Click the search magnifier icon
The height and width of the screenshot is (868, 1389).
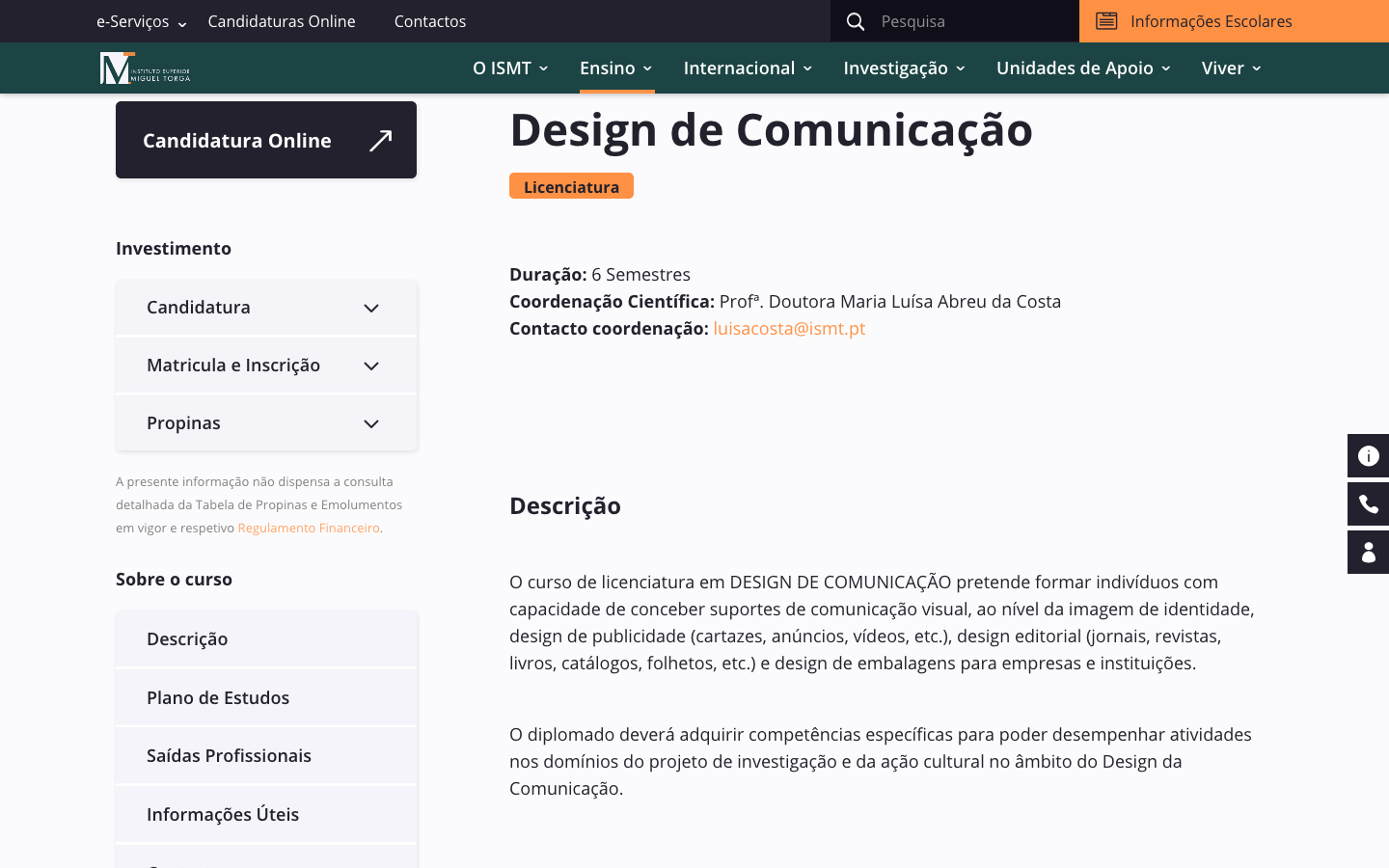tap(856, 21)
